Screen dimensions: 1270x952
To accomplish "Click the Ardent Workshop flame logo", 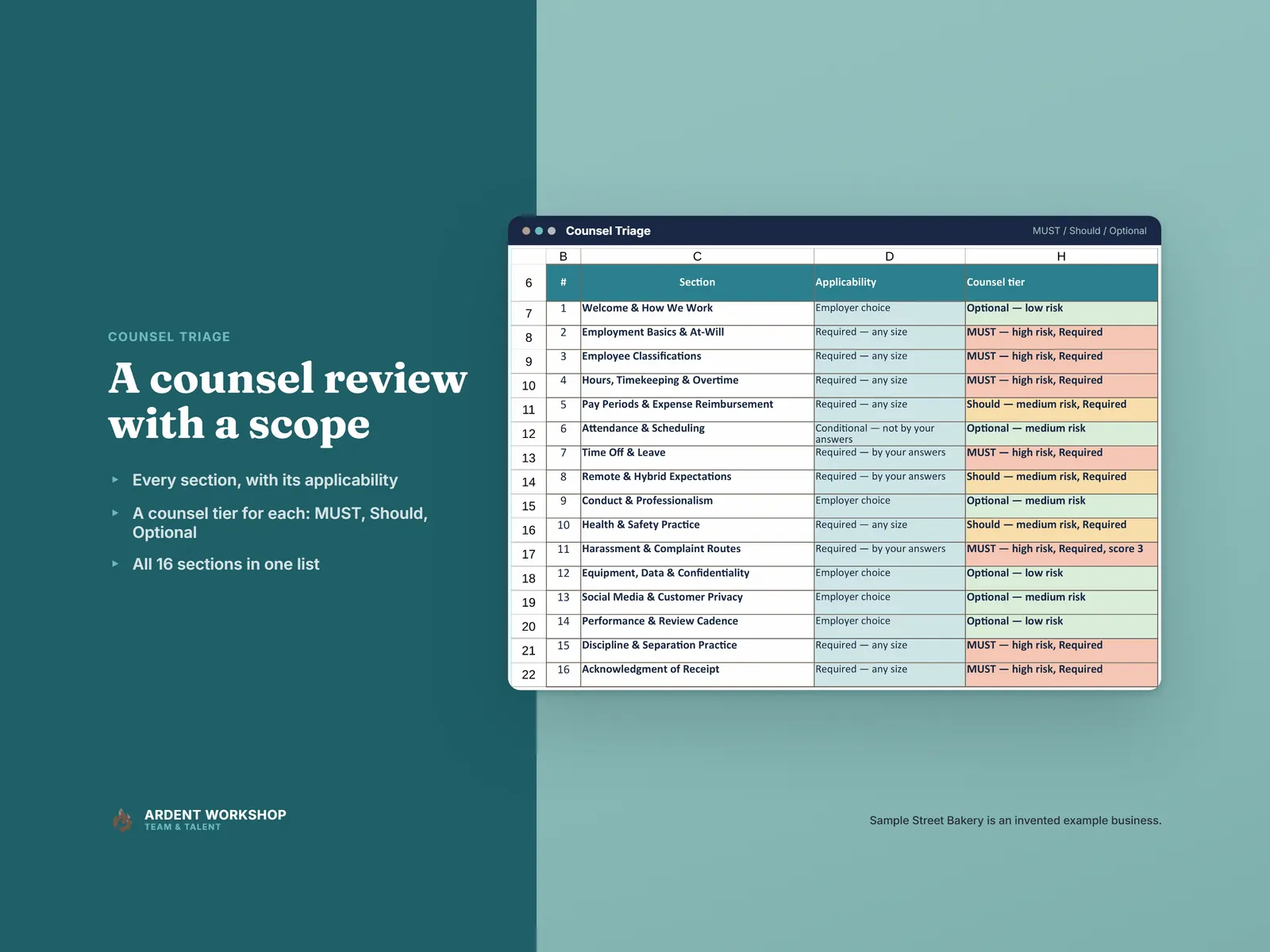I will (122, 820).
